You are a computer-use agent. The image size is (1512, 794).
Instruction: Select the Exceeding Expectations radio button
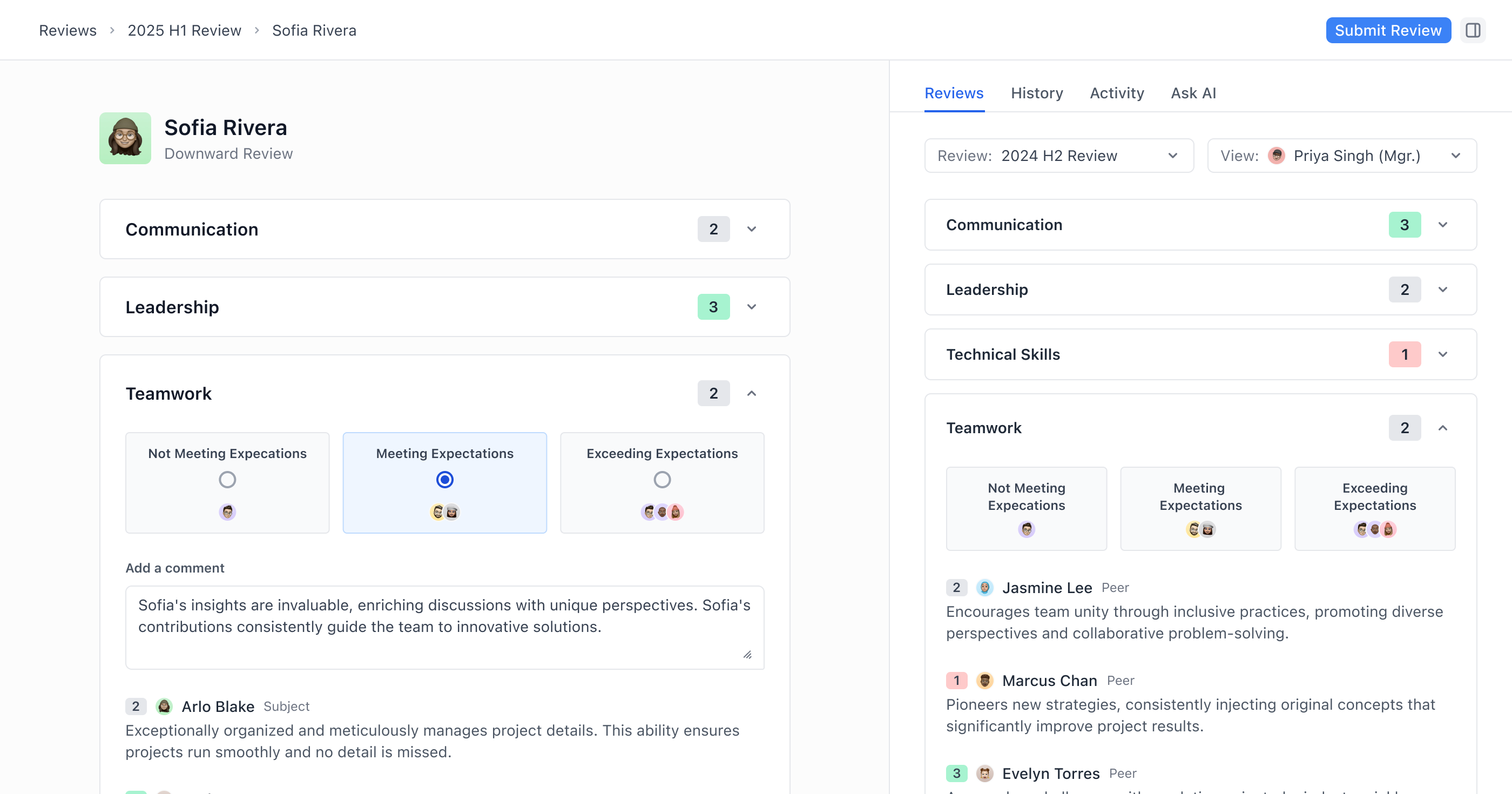tap(662, 479)
